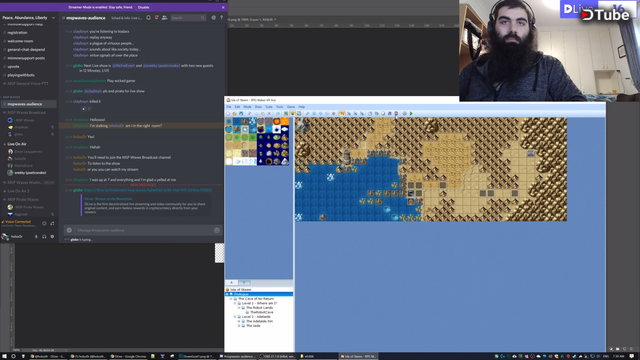640x360 pixels.
Task: Click the delete X toolbar icon
Action: 269,113
